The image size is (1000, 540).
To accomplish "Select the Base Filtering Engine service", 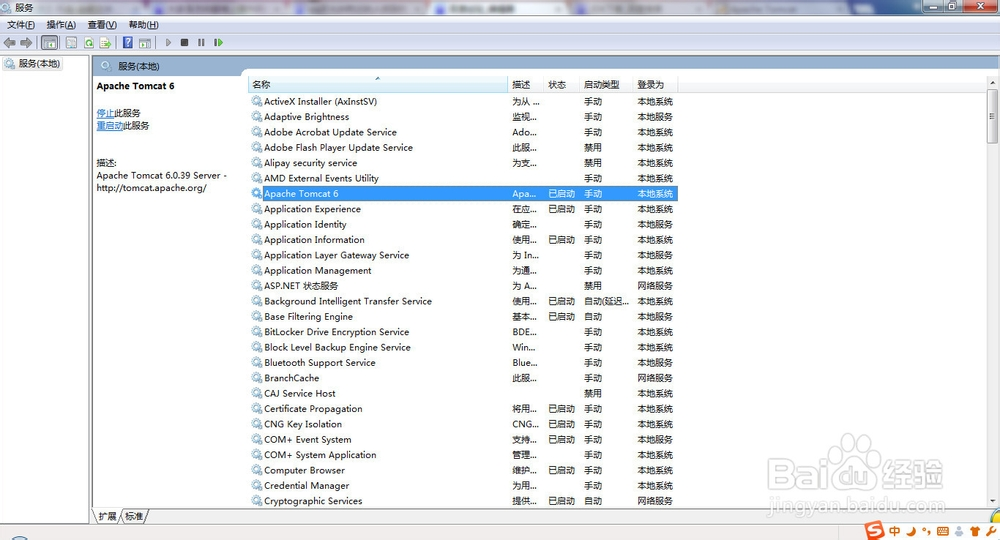I will 462,316.
